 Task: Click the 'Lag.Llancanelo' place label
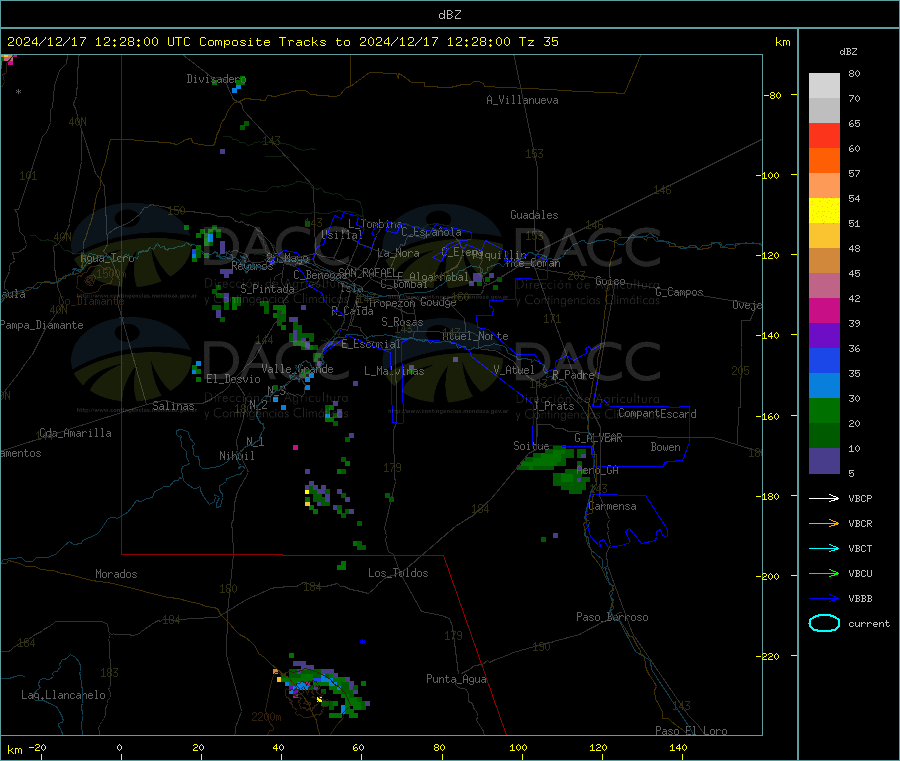click(63, 695)
